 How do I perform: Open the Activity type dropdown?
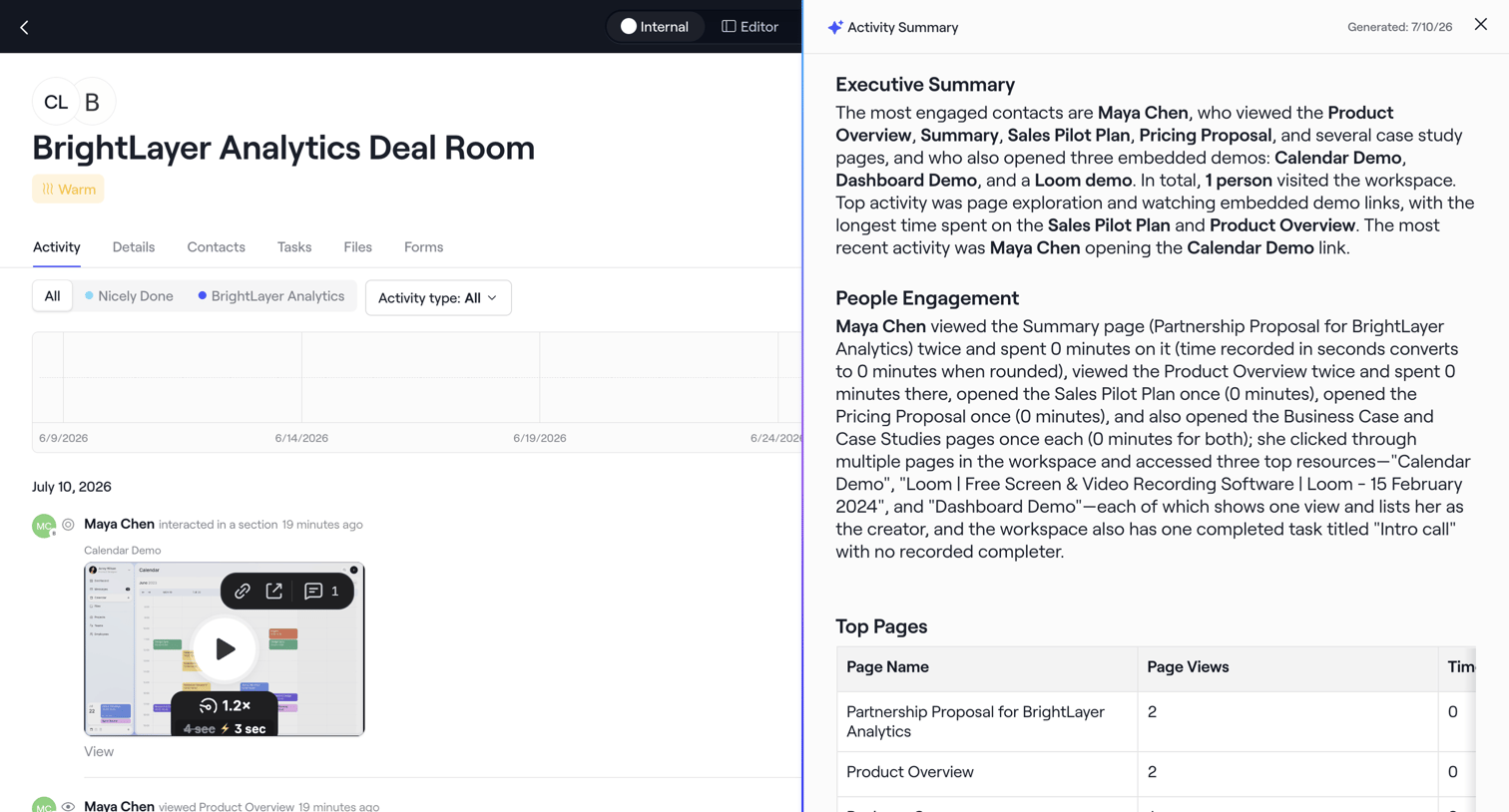click(438, 298)
